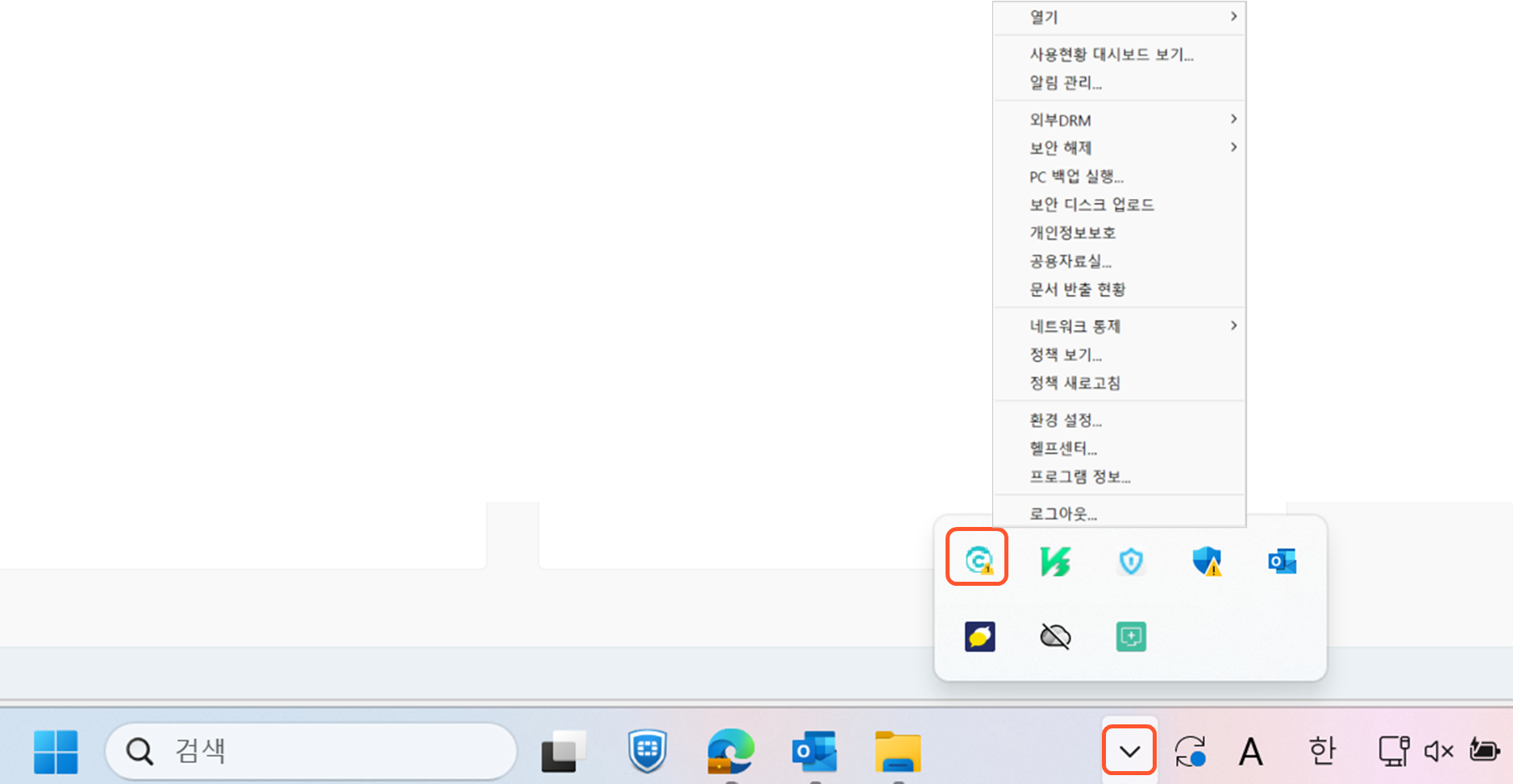Viewport: 1513px width, 784px height.
Task: Click the light blue shield tray icon
Action: click(1131, 561)
